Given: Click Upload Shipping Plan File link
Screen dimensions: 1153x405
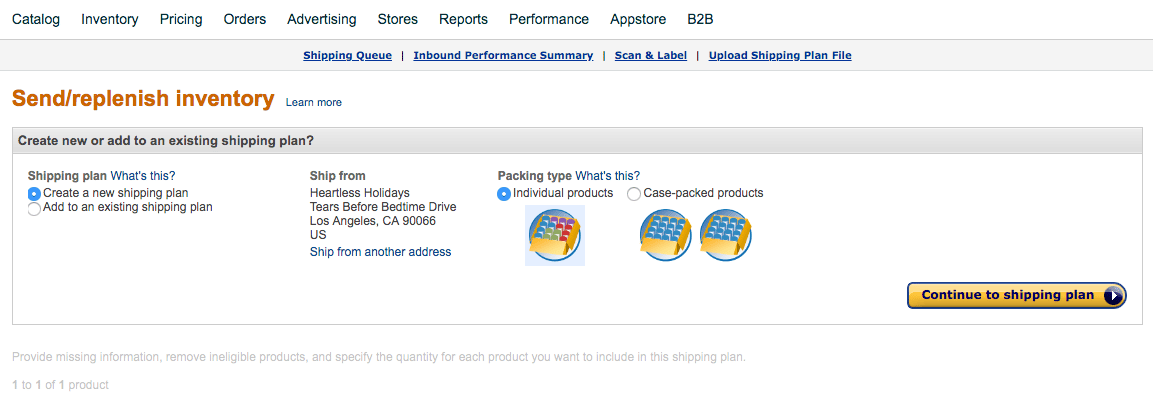Looking at the screenshot, I should (x=780, y=55).
